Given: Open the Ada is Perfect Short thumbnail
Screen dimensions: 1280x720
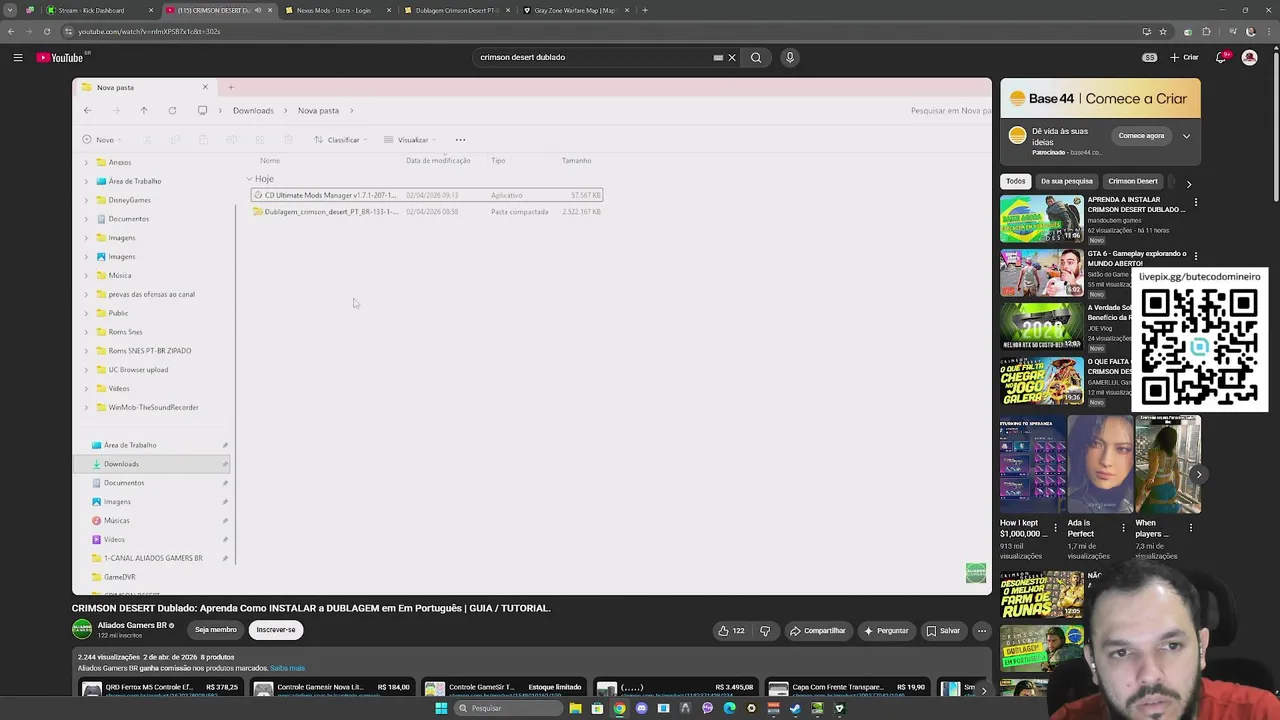Looking at the screenshot, I should (1100, 464).
